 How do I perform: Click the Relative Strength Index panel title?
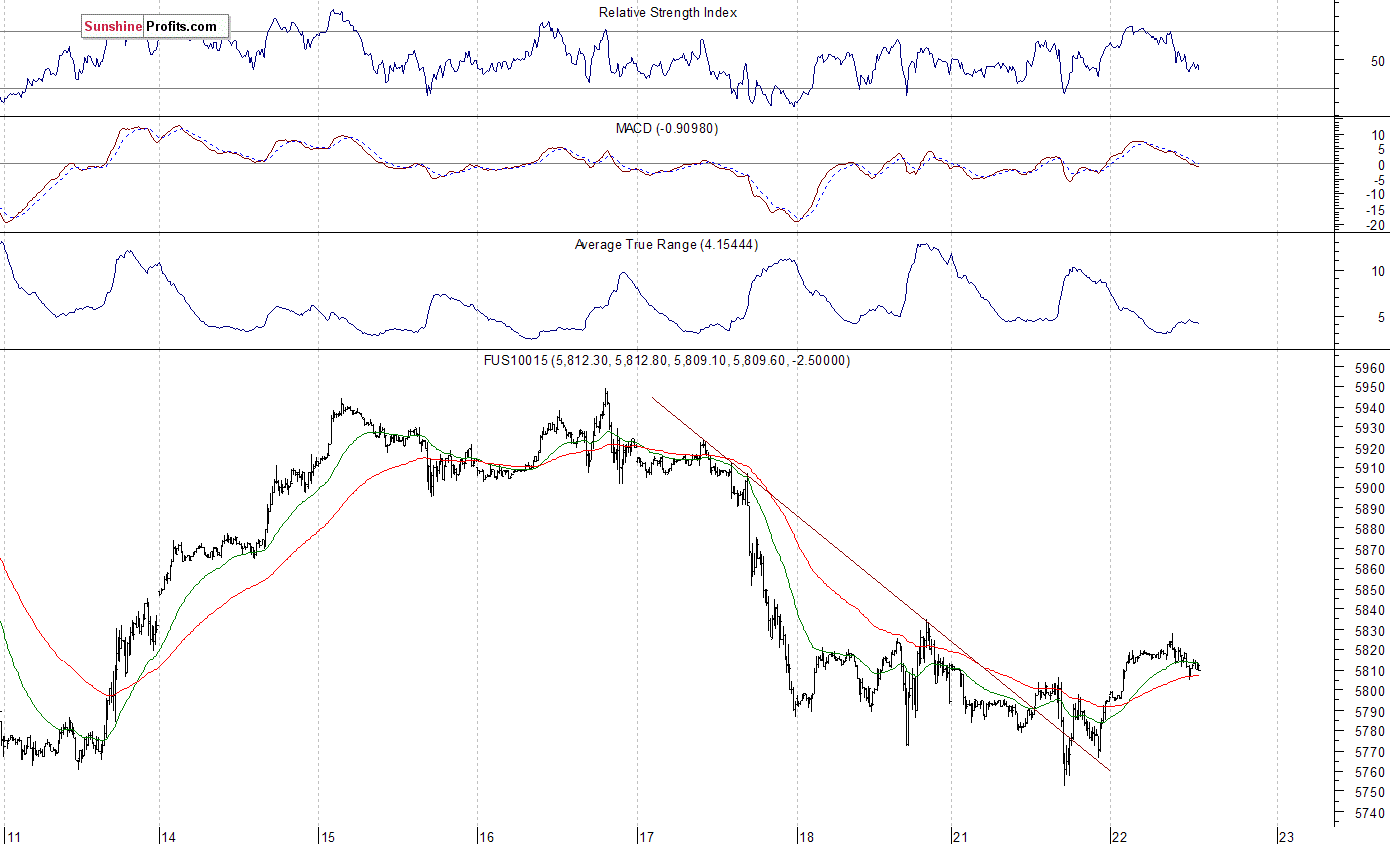click(x=668, y=13)
